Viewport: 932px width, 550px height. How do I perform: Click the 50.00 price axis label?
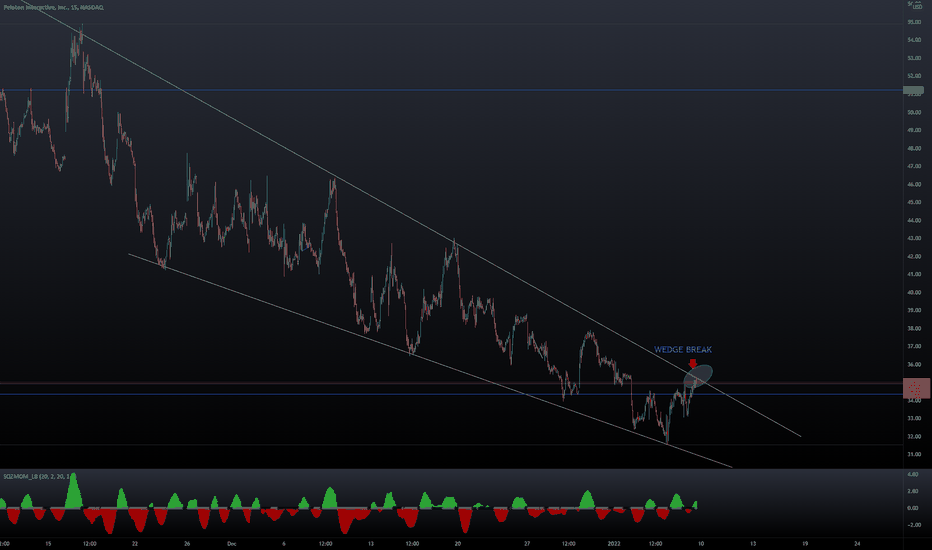click(x=914, y=112)
